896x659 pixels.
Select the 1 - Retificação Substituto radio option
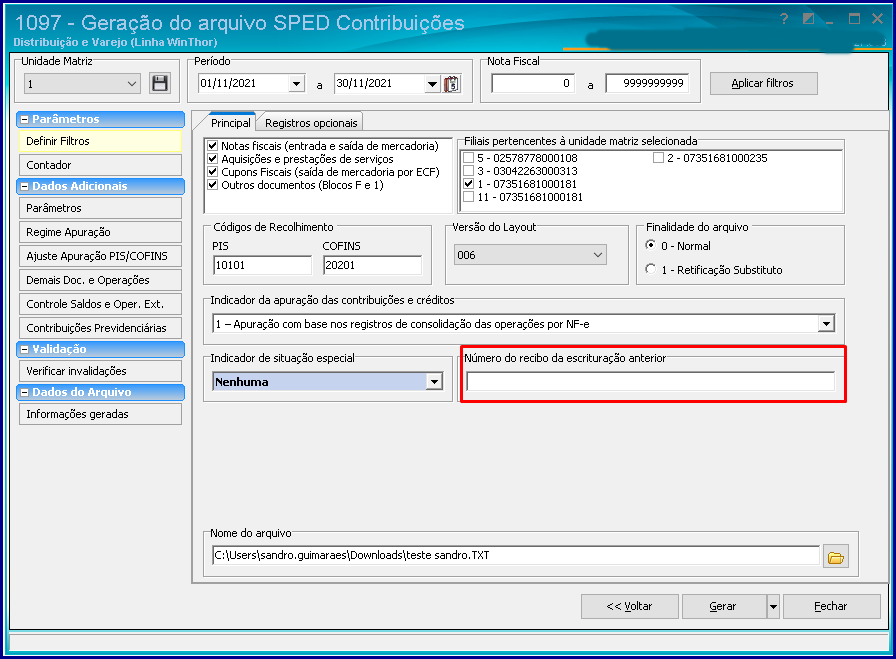coord(652,269)
